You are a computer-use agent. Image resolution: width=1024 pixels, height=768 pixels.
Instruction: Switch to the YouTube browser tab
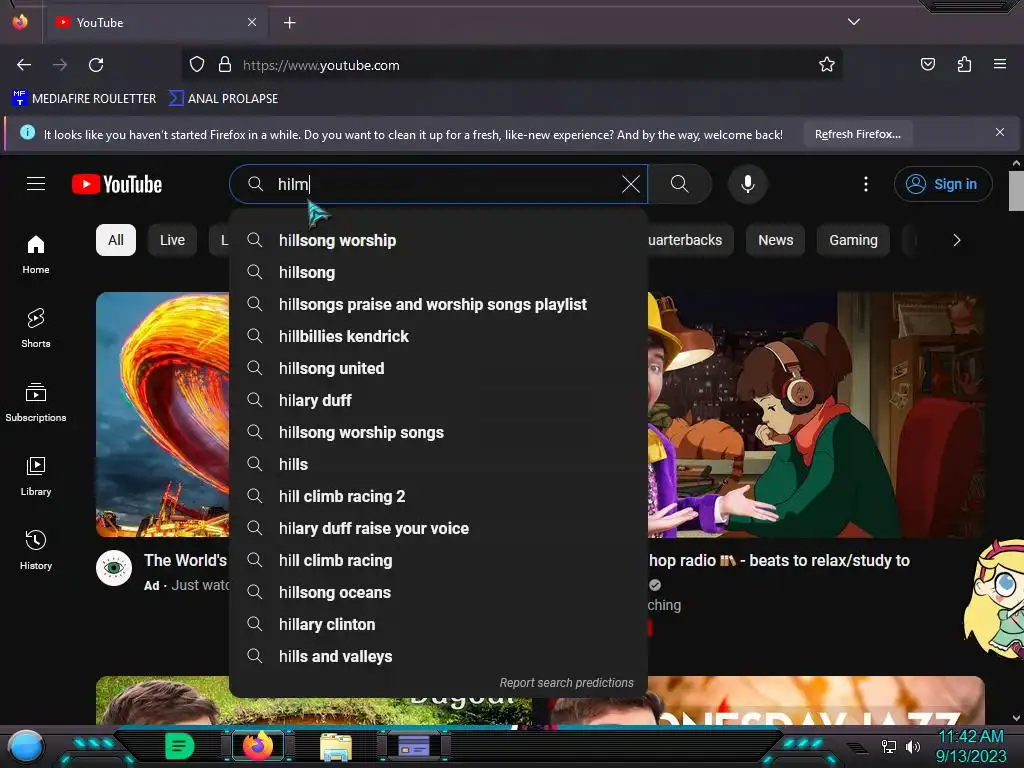click(155, 22)
